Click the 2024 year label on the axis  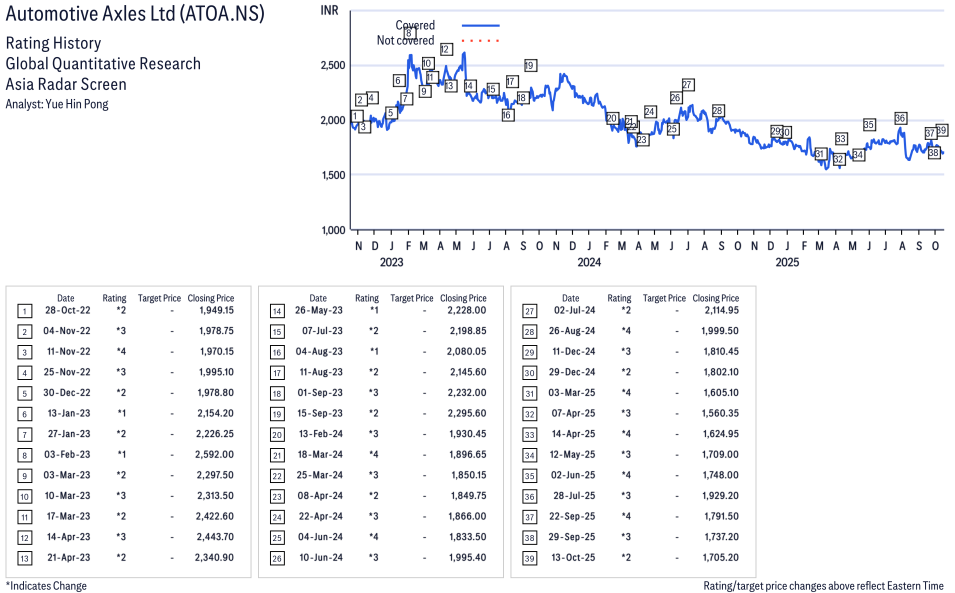(x=588, y=264)
